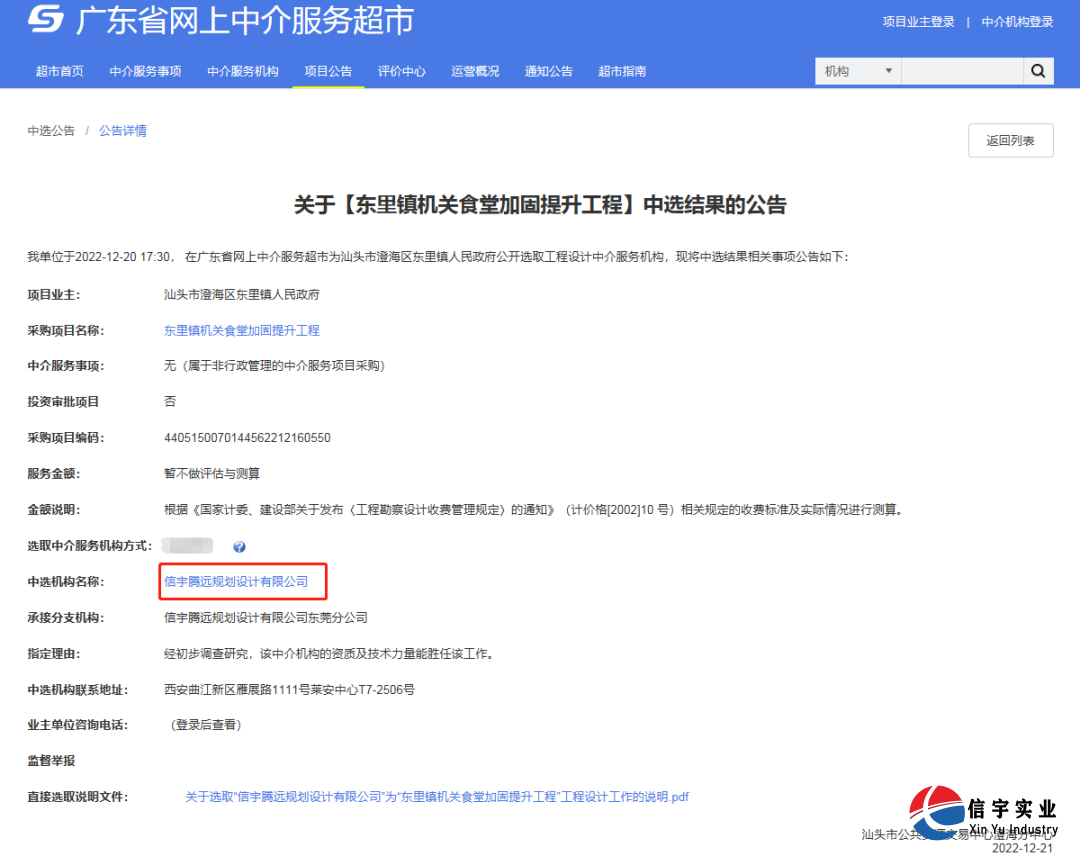The width and height of the screenshot is (1080, 856).
Task: Open the 东里镇机关食堂加固提升工程 project link
Action: tap(241, 330)
